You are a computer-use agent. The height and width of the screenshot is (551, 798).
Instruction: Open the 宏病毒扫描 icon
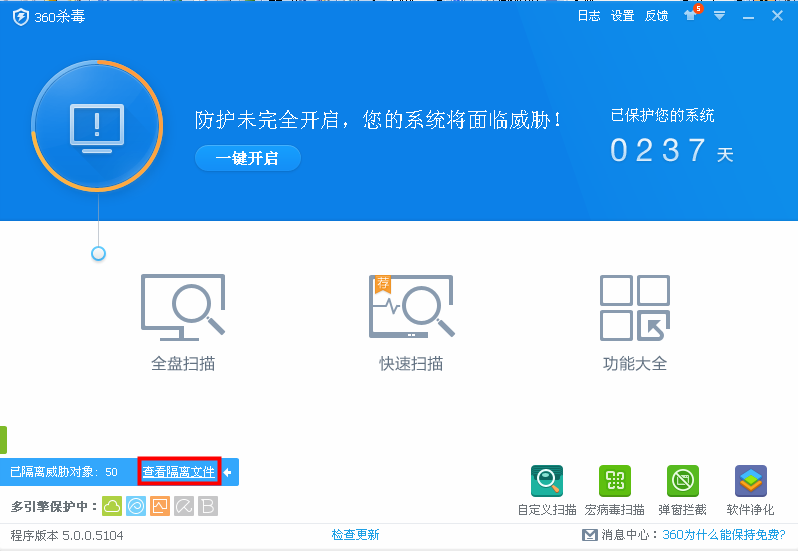615,481
